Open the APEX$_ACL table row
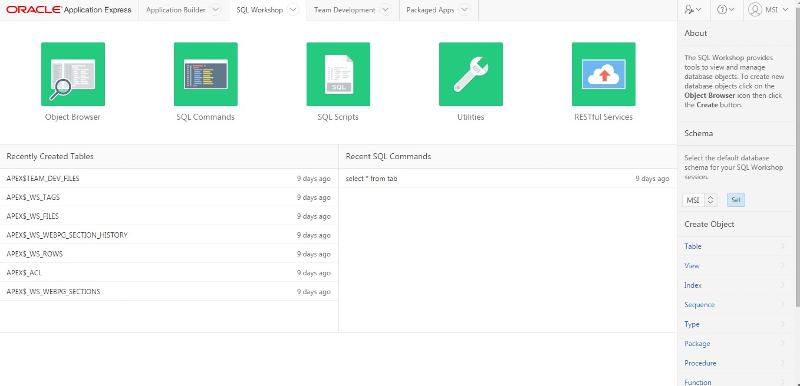Image resolution: width=800 pixels, height=386 pixels. (168, 273)
